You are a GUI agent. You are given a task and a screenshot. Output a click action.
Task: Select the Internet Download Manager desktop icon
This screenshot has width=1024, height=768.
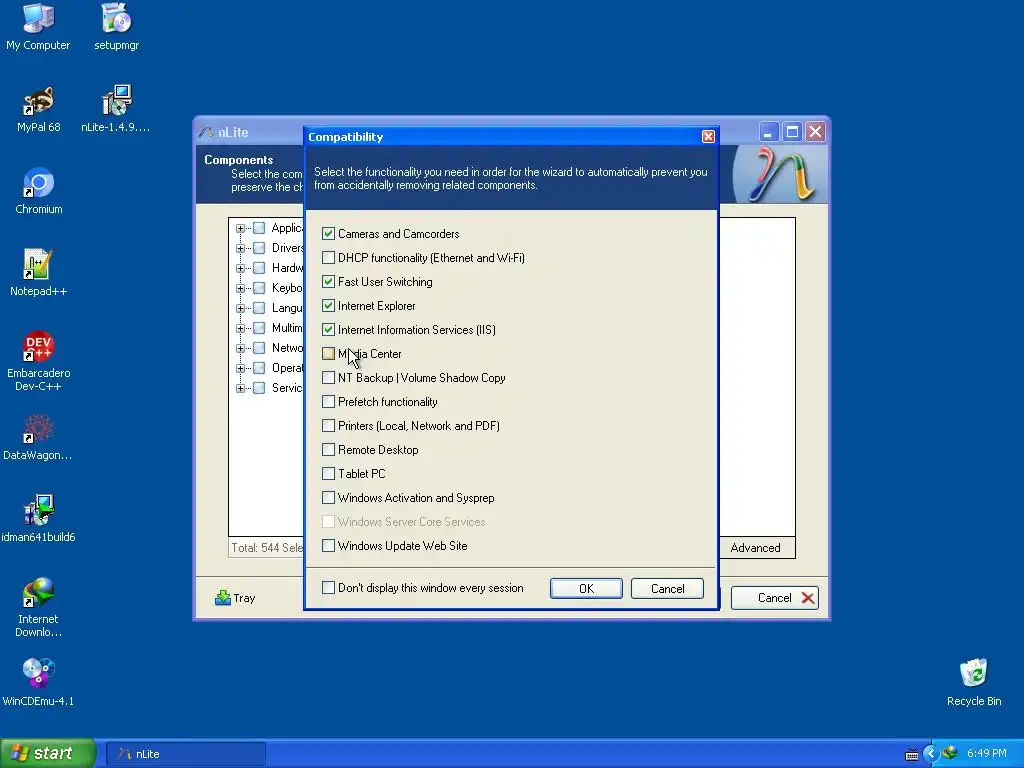[x=39, y=608]
